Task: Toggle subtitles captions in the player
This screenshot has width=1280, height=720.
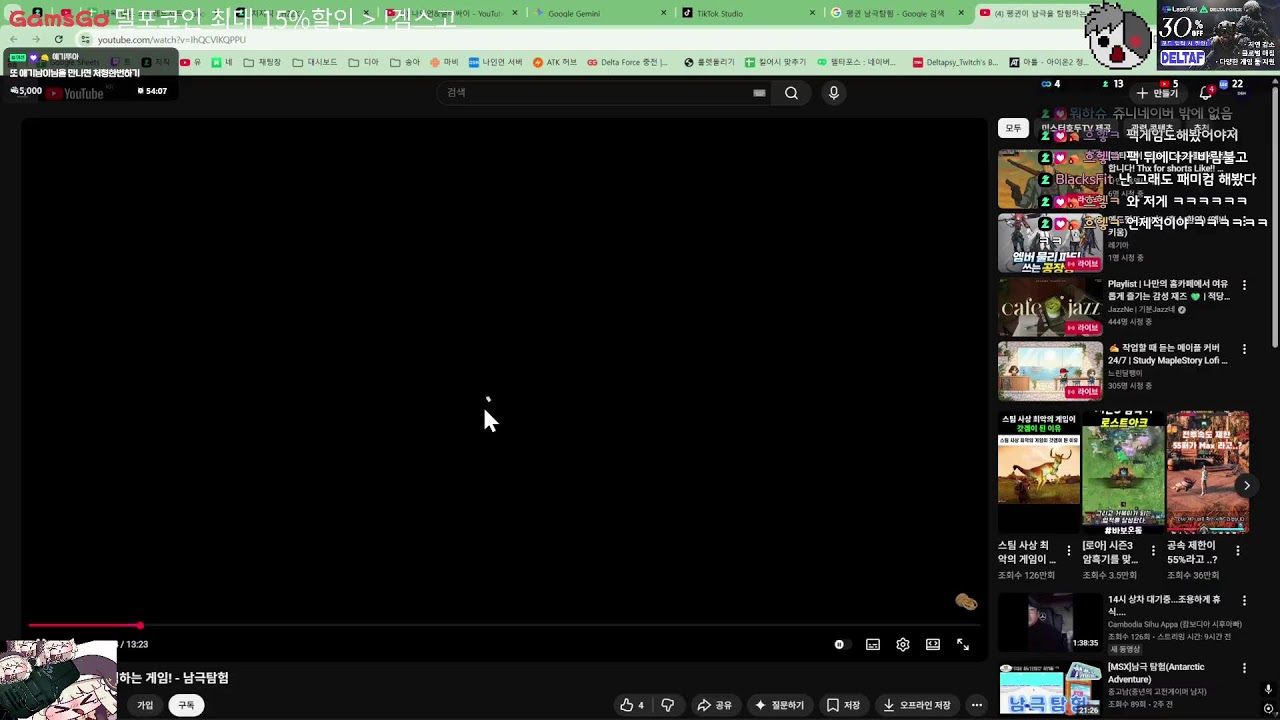Action: click(873, 645)
